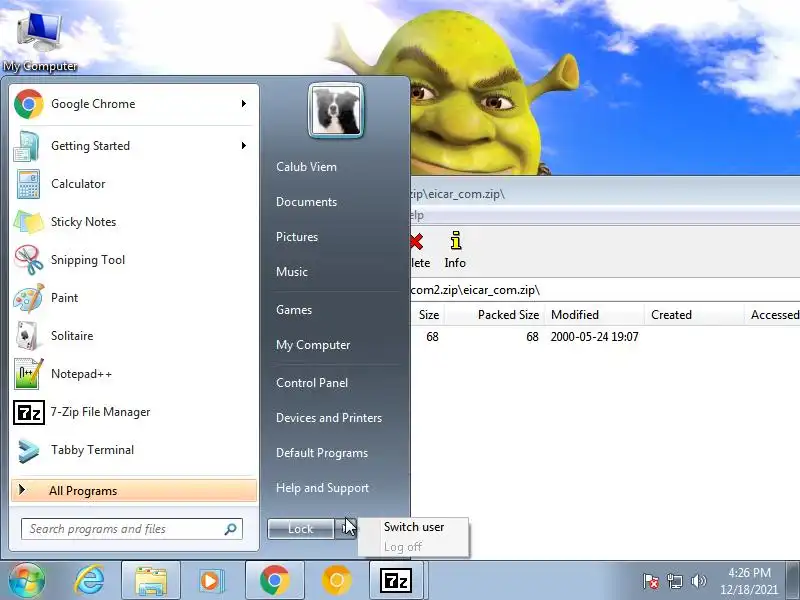Launch Getting Started from Start menu

[x=133, y=146]
